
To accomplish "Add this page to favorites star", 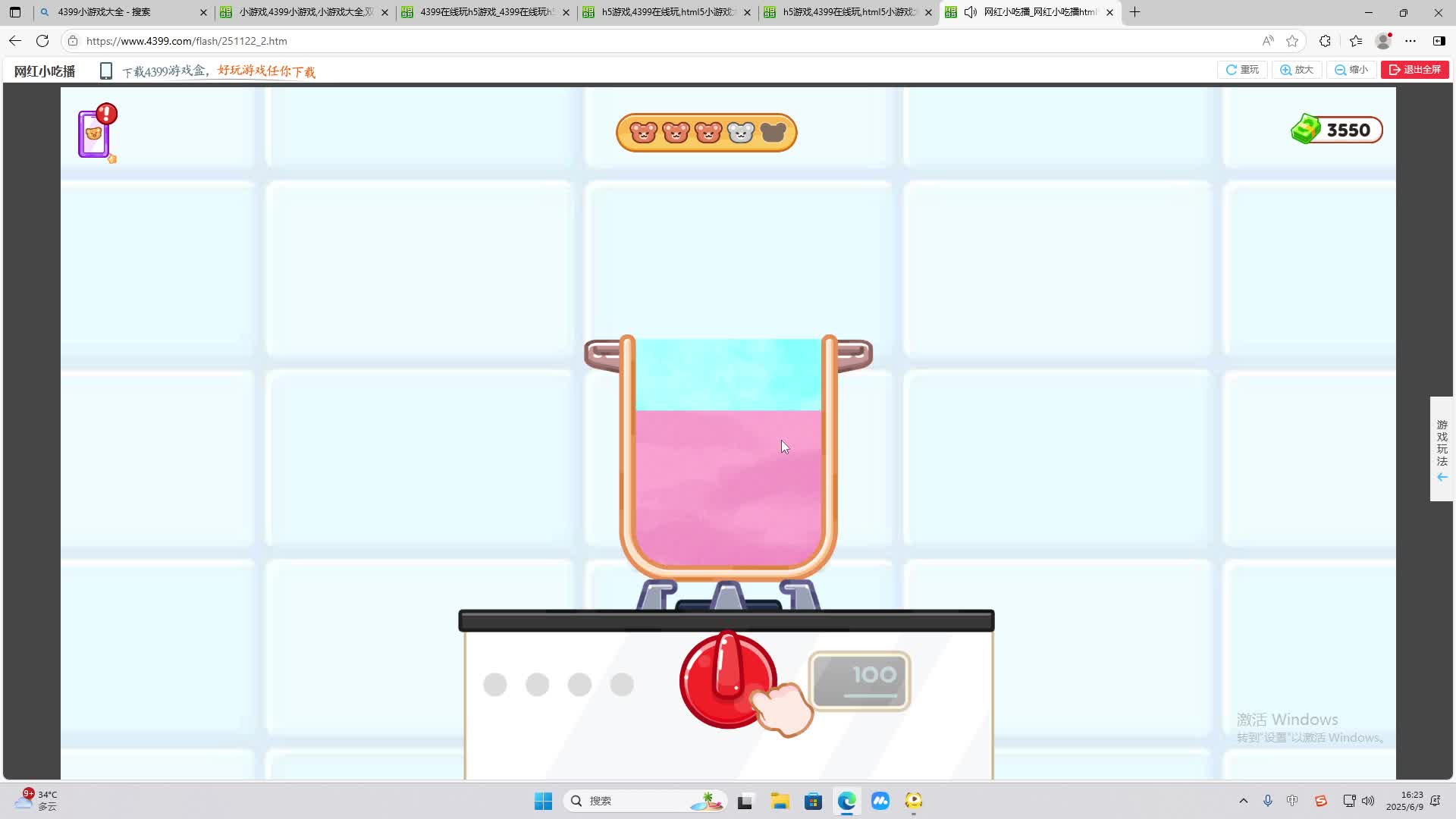I will pos(1292,41).
